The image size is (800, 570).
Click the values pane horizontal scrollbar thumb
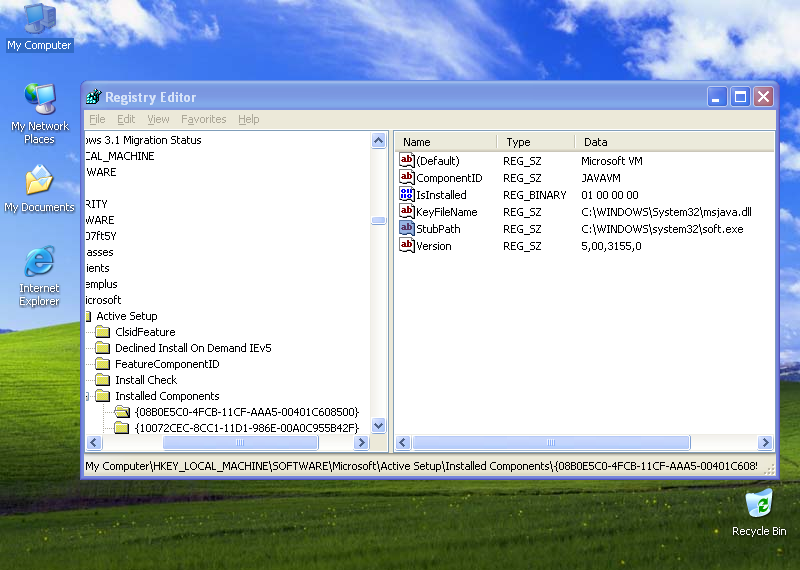[x=551, y=442]
